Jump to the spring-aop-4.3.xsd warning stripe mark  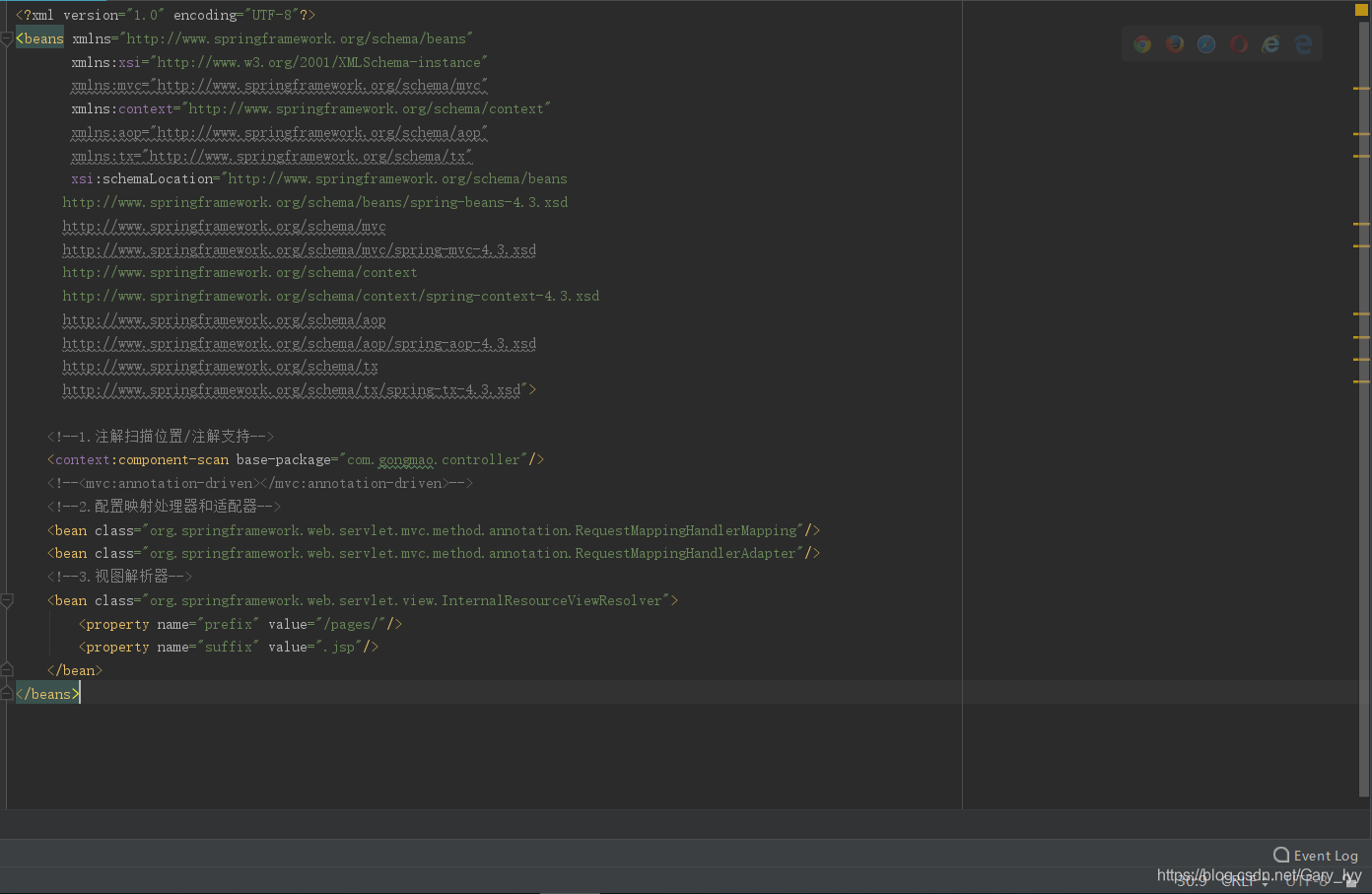1362,336
